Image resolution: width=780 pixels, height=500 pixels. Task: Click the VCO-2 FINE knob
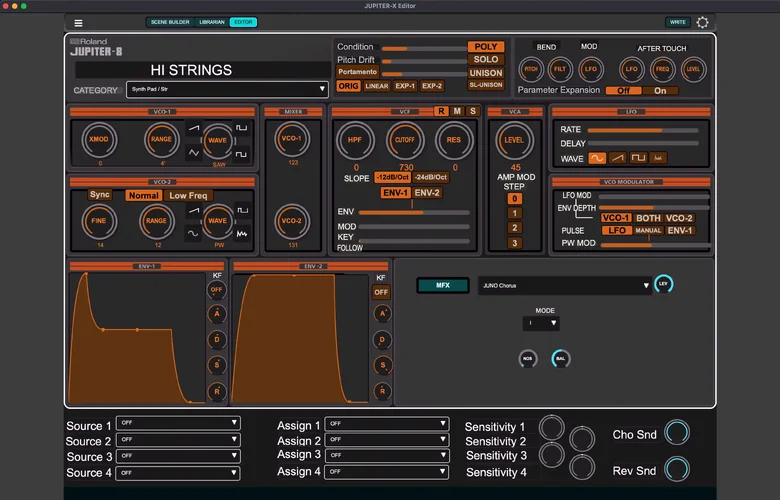pyautogui.click(x=99, y=221)
